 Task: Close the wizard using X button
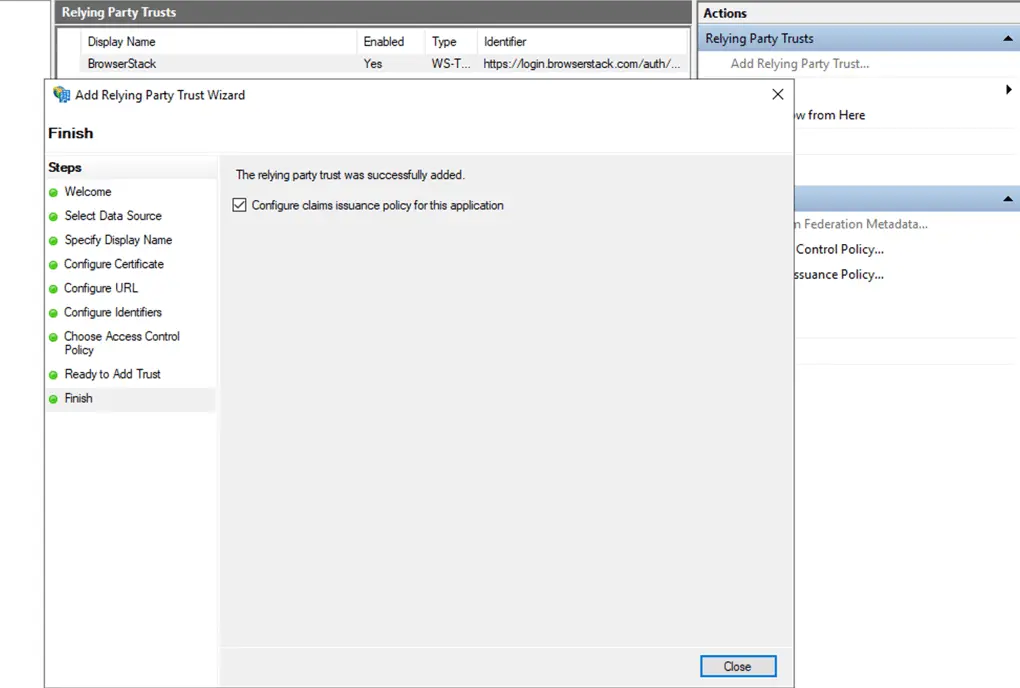(x=778, y=95)
